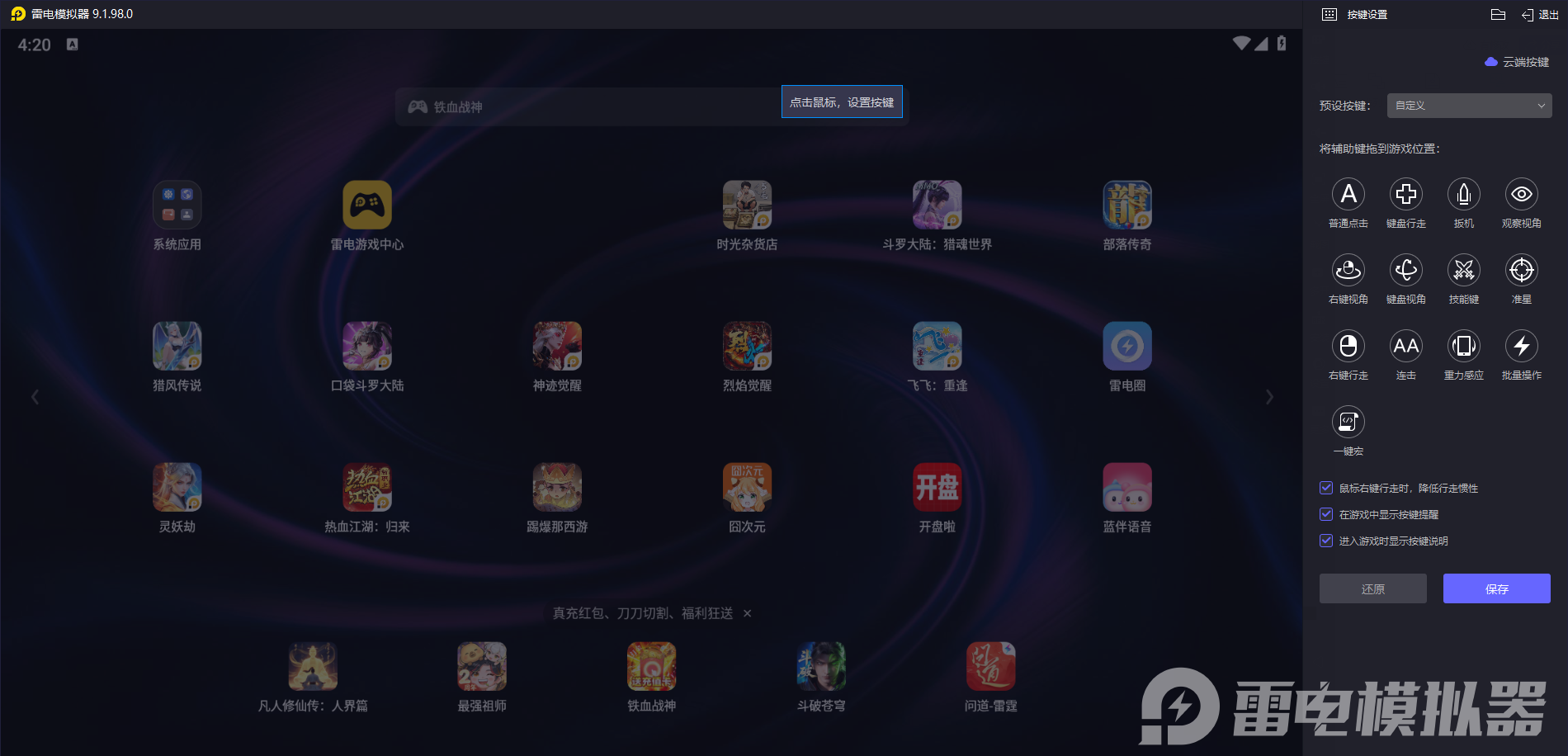Select the 批量操作 batch operation icon
The width and height of the screenshot is (1568, 756).
point(1522,346)
